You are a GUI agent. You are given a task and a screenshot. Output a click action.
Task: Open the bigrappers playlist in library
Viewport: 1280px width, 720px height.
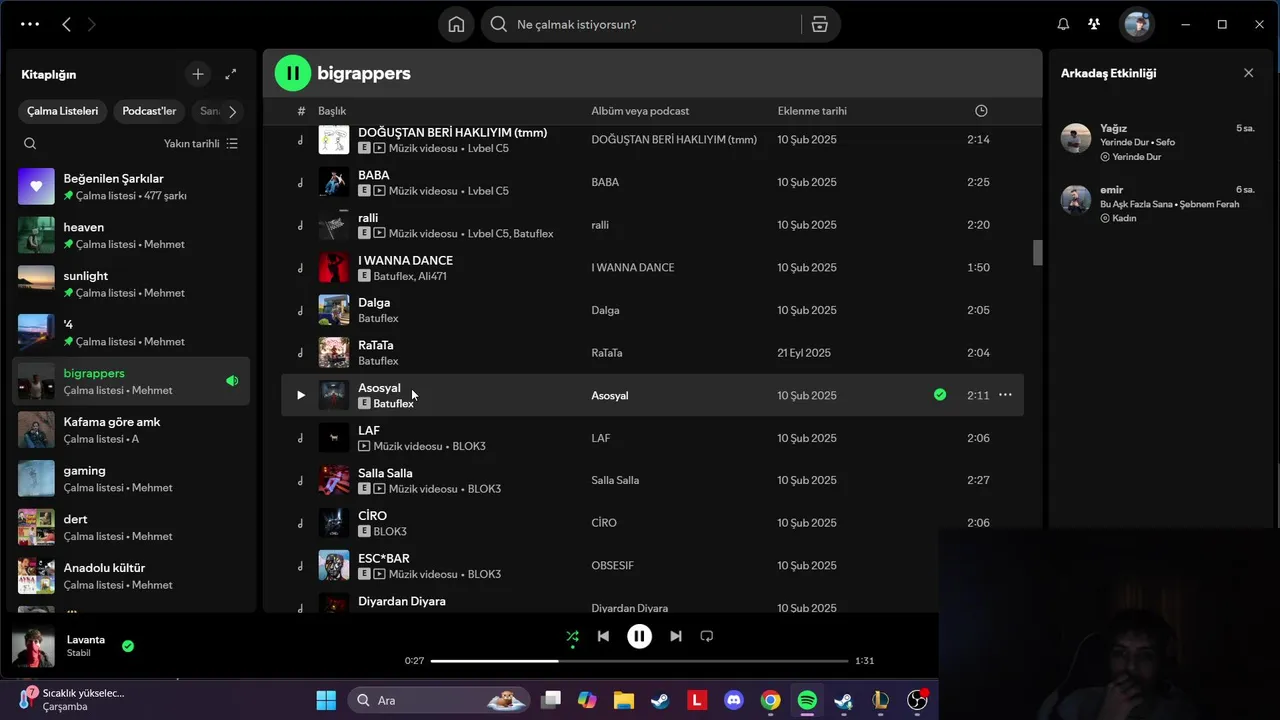(x=131, y=381)
